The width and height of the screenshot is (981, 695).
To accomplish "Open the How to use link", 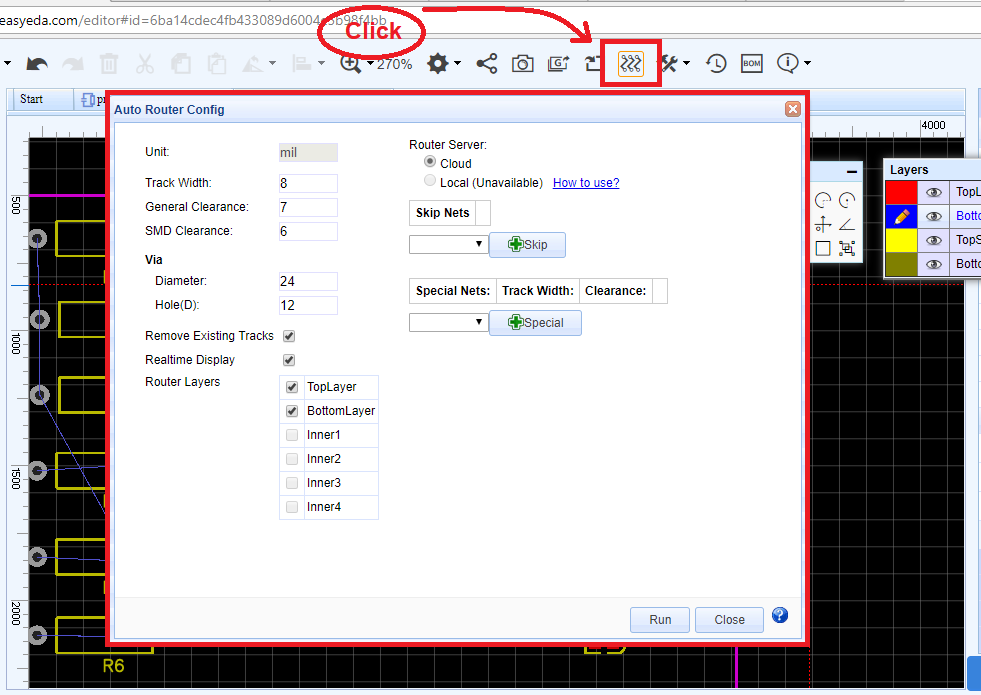I will (585, 182).
